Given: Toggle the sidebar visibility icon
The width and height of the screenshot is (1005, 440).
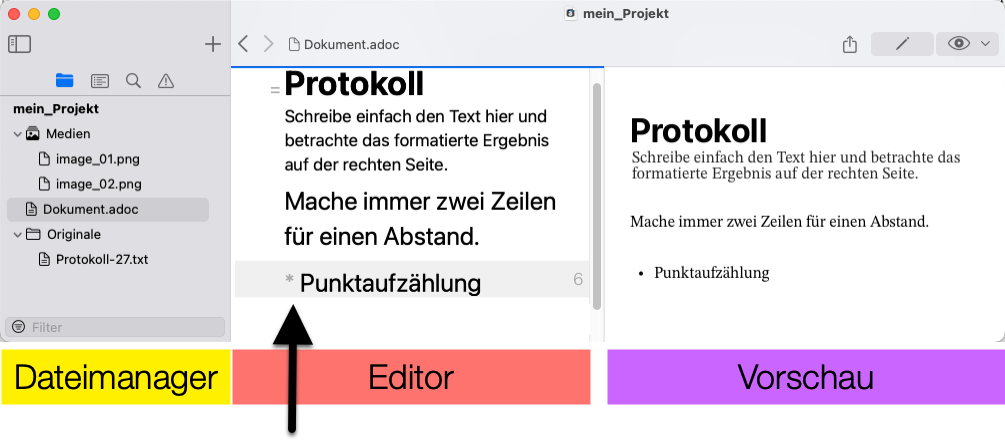Looking at the screenshot, I should [x=19, y=44].
